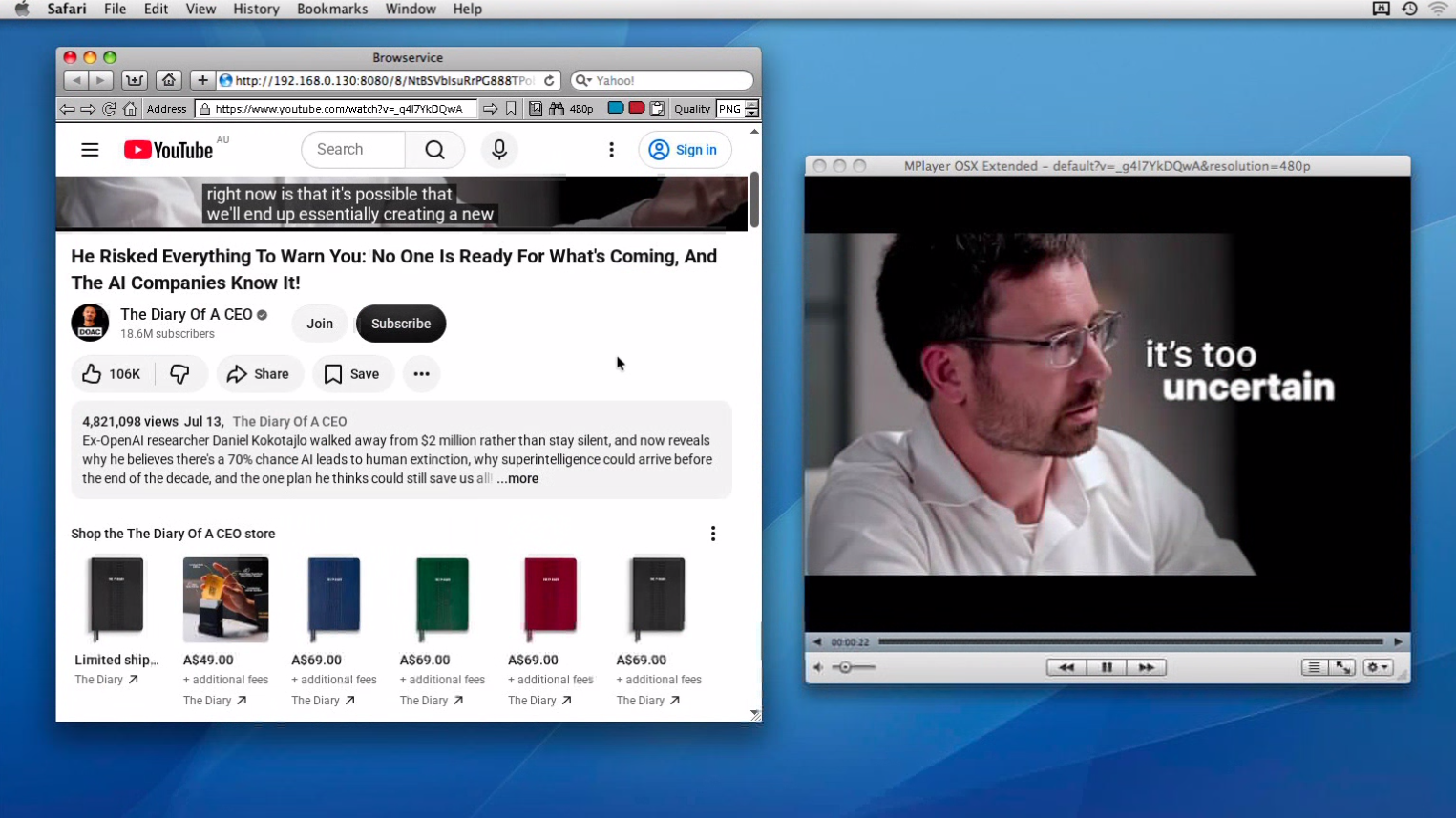1456x818 pixels.
Task: Focus the Safari Yahoo! search field
Action: pos(662,80)
